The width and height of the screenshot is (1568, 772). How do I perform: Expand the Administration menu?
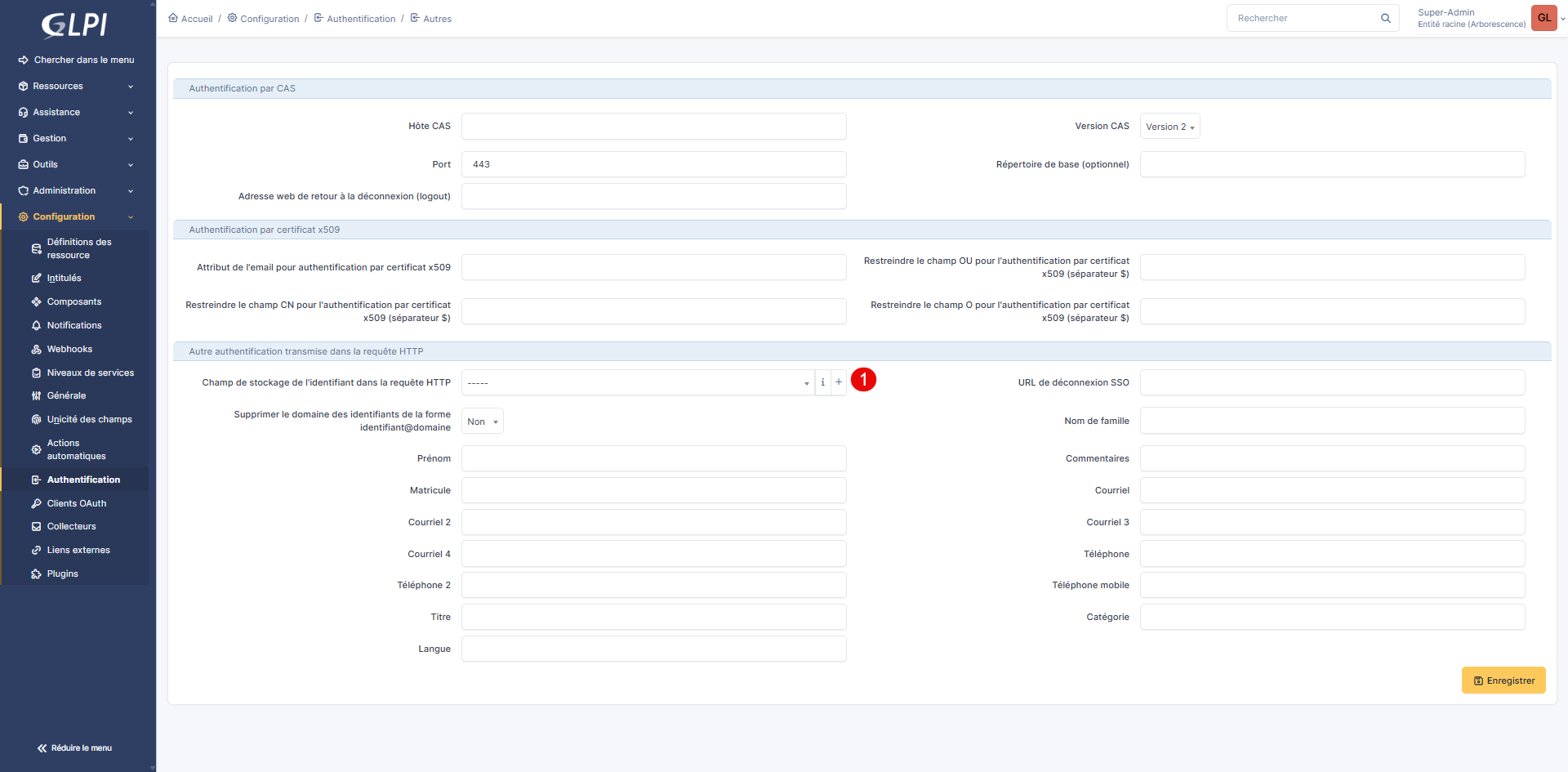pyautogui.click(x=75, y=190)
